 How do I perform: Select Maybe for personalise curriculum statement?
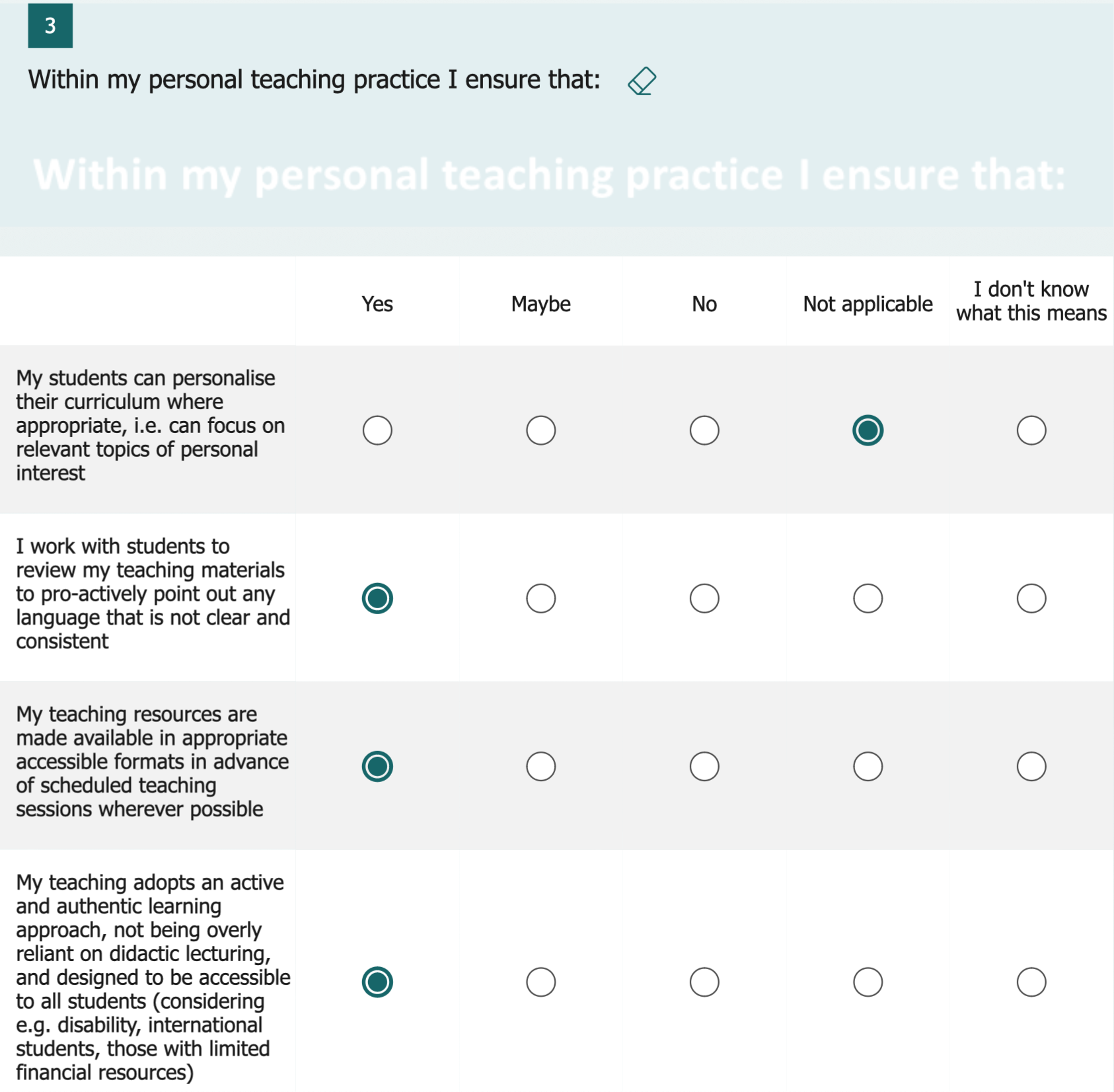pyautogui.click(x=540, y=430)
